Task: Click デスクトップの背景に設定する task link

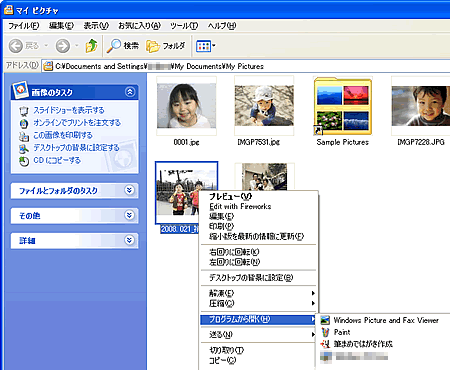Action: [x=76, y=148]
